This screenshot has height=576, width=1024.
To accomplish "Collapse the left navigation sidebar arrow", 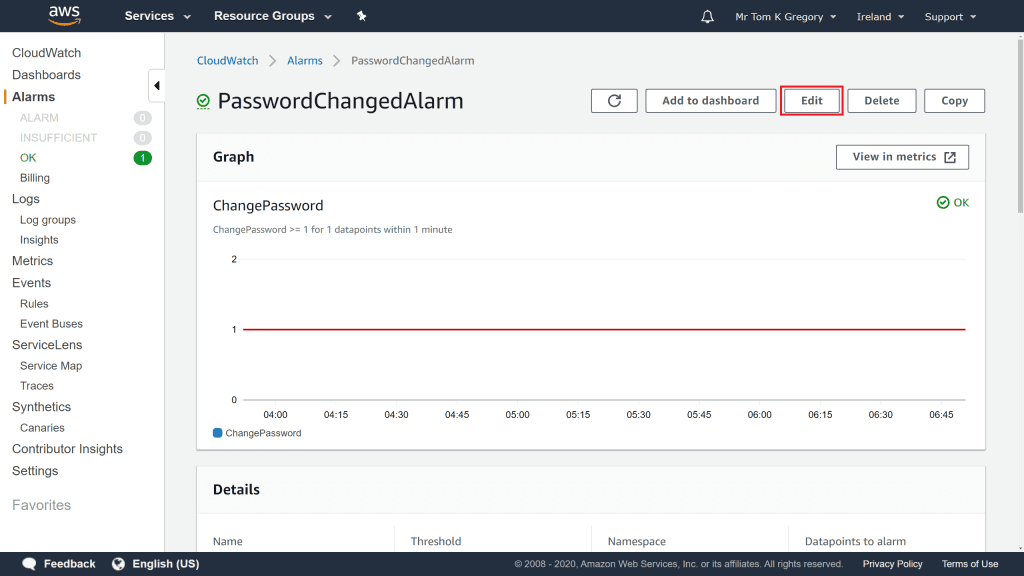I will tap(157, 86).
